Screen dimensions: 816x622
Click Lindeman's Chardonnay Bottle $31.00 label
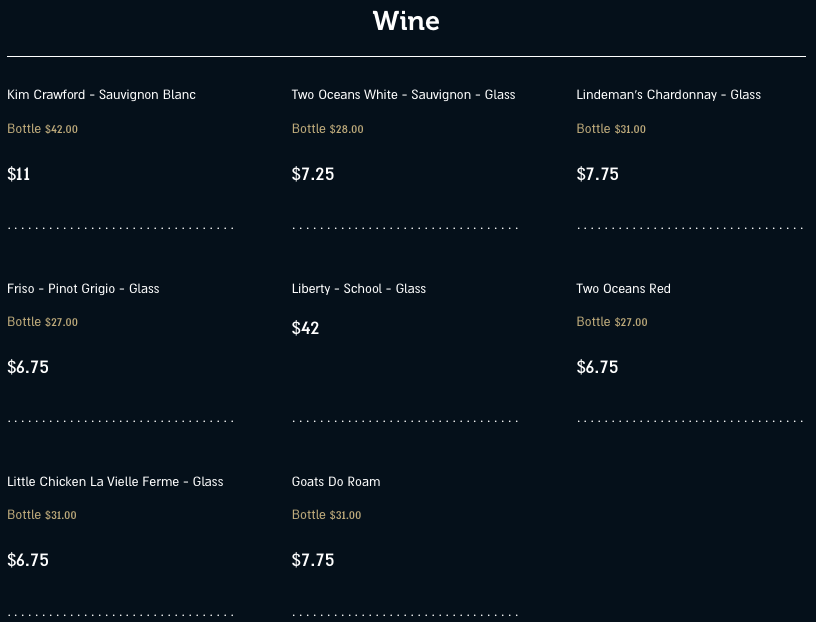click(611, 129)
